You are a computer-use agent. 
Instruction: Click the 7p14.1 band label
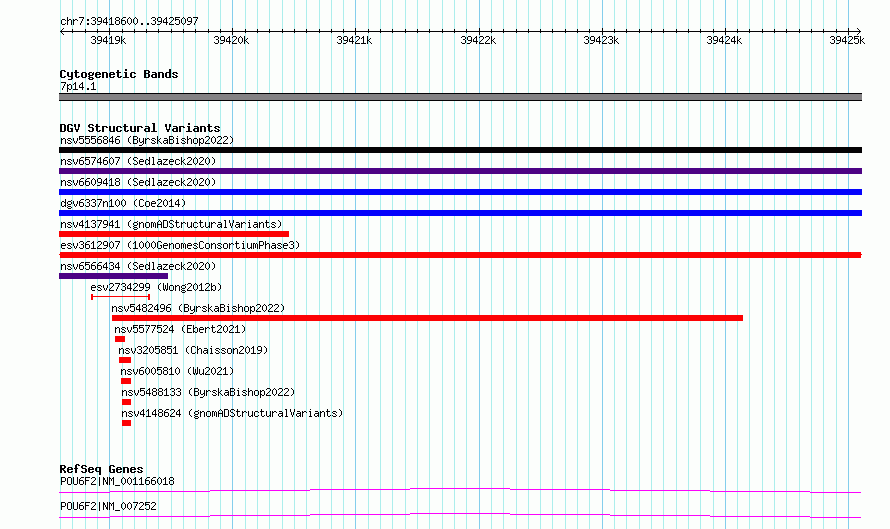click(78, 86)
